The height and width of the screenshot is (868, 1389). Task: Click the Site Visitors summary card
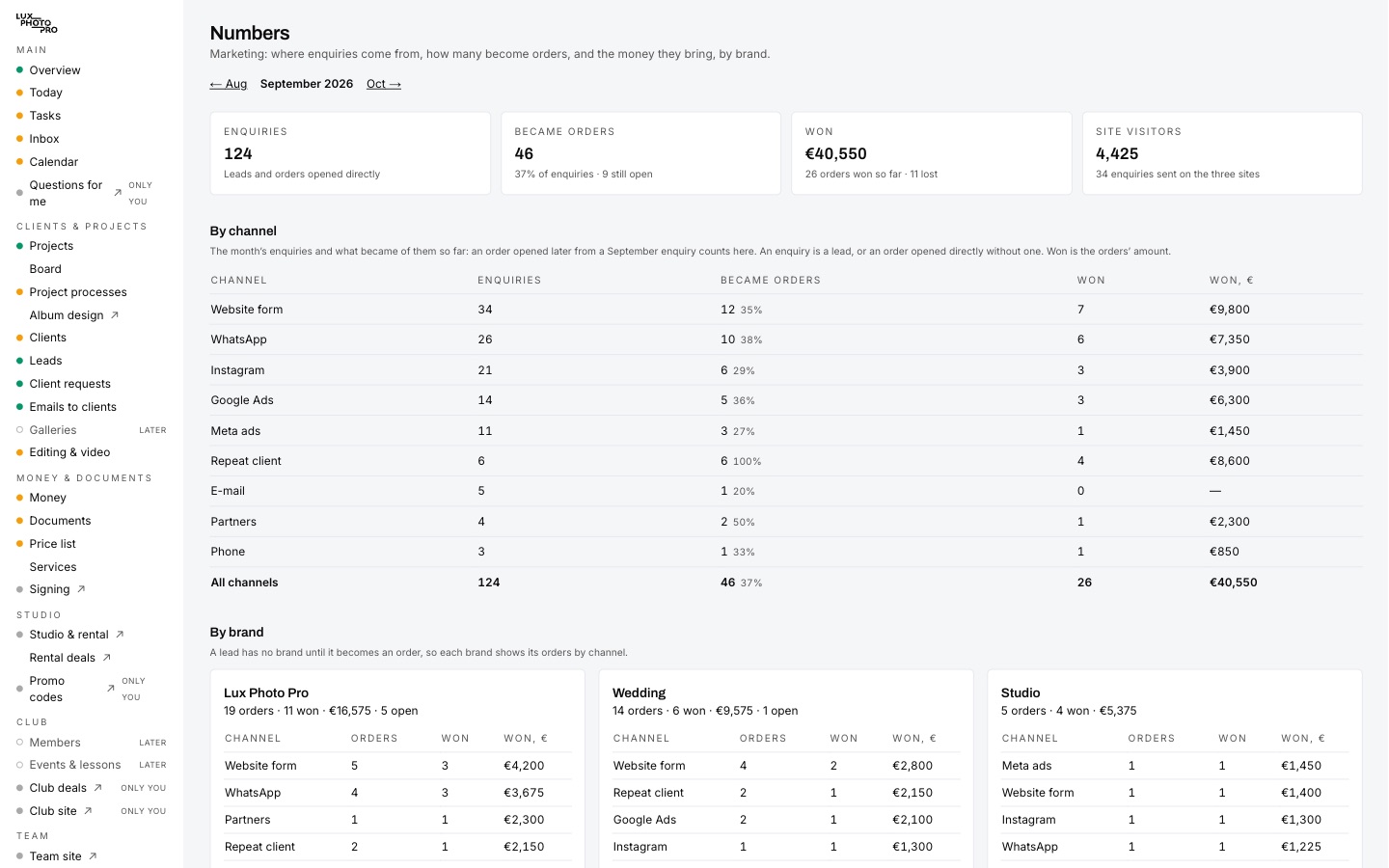[x=1222, y=153]
